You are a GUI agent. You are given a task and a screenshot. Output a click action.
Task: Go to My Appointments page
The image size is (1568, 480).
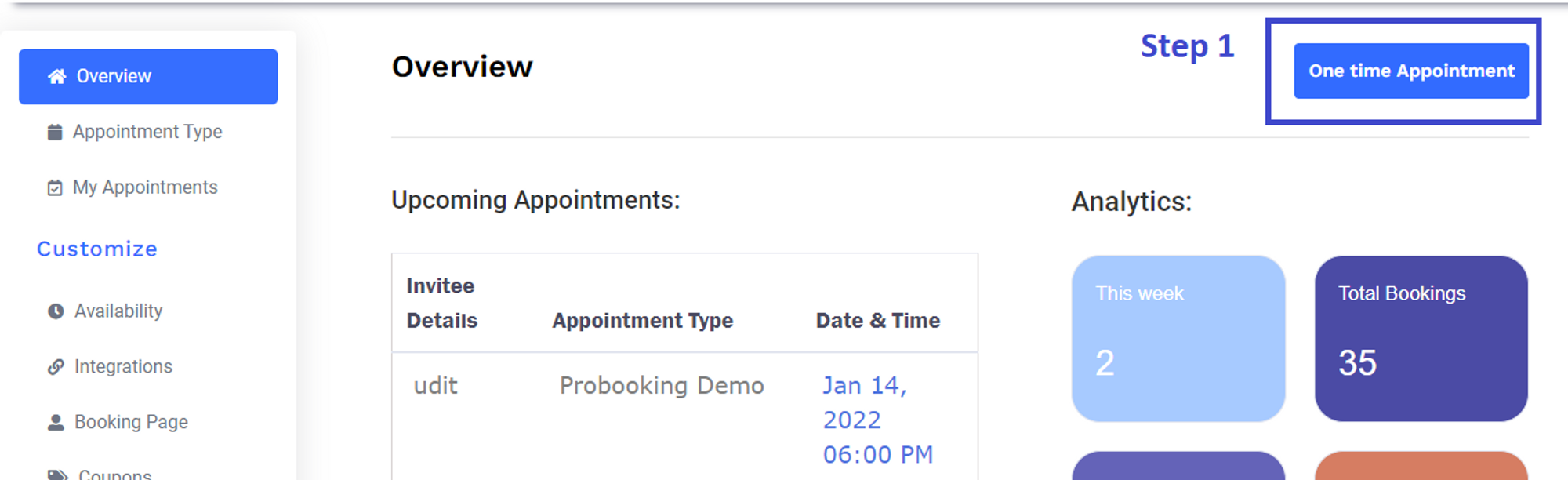click(x=145, y=187)
